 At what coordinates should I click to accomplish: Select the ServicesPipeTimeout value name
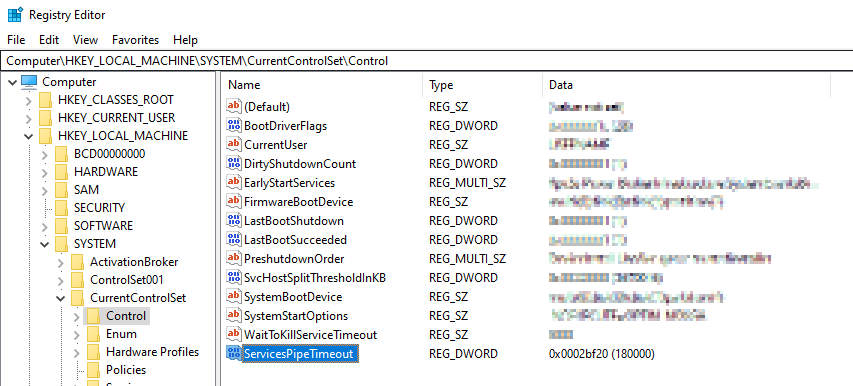coord(299,354)
